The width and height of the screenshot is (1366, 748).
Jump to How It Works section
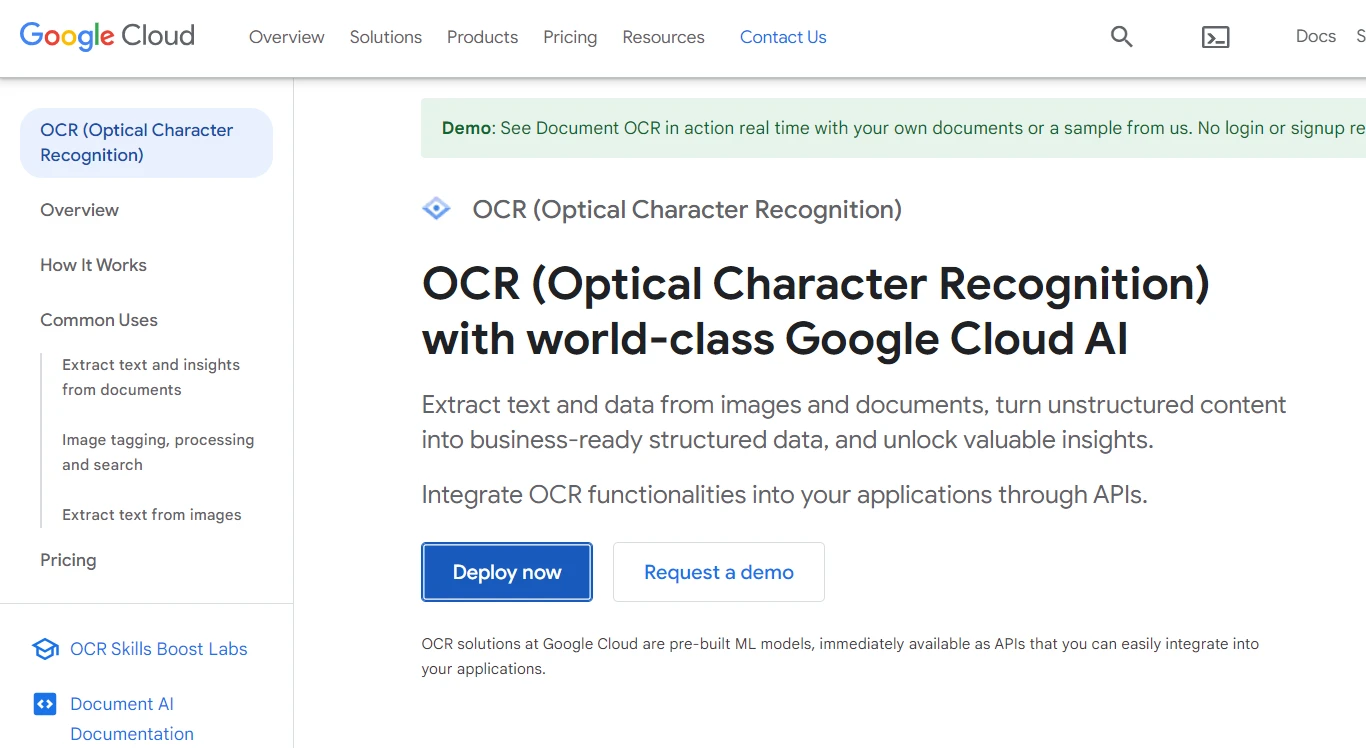point(93,265)
